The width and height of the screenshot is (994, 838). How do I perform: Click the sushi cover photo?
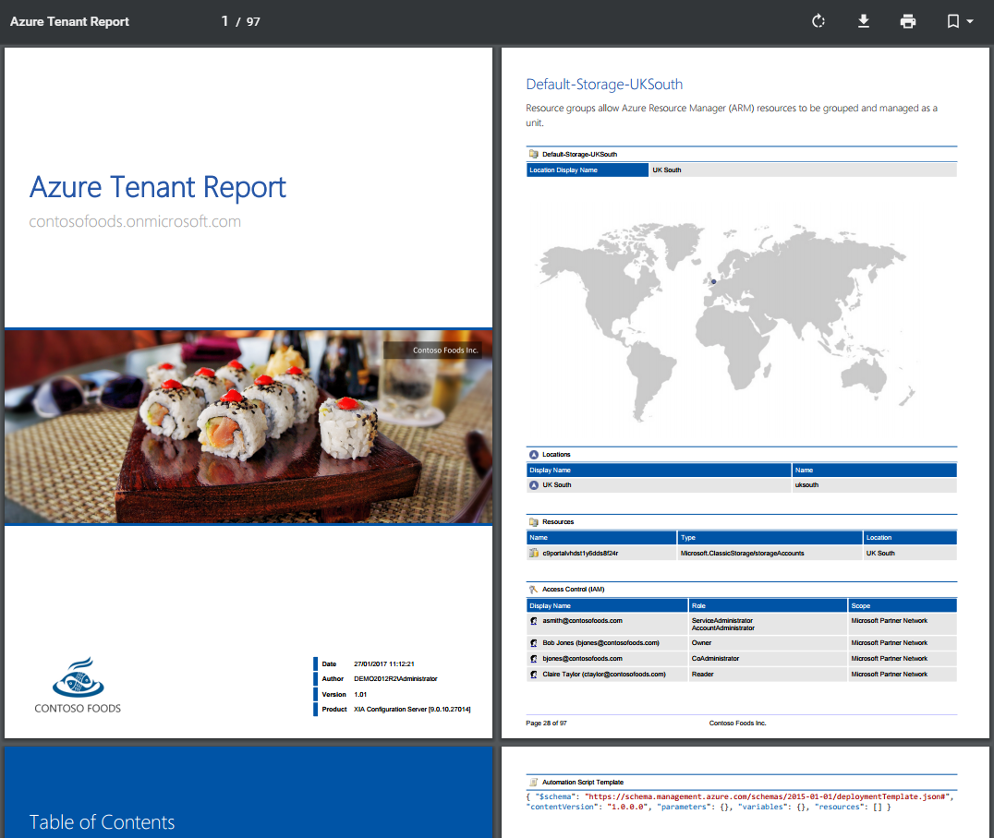248,426
